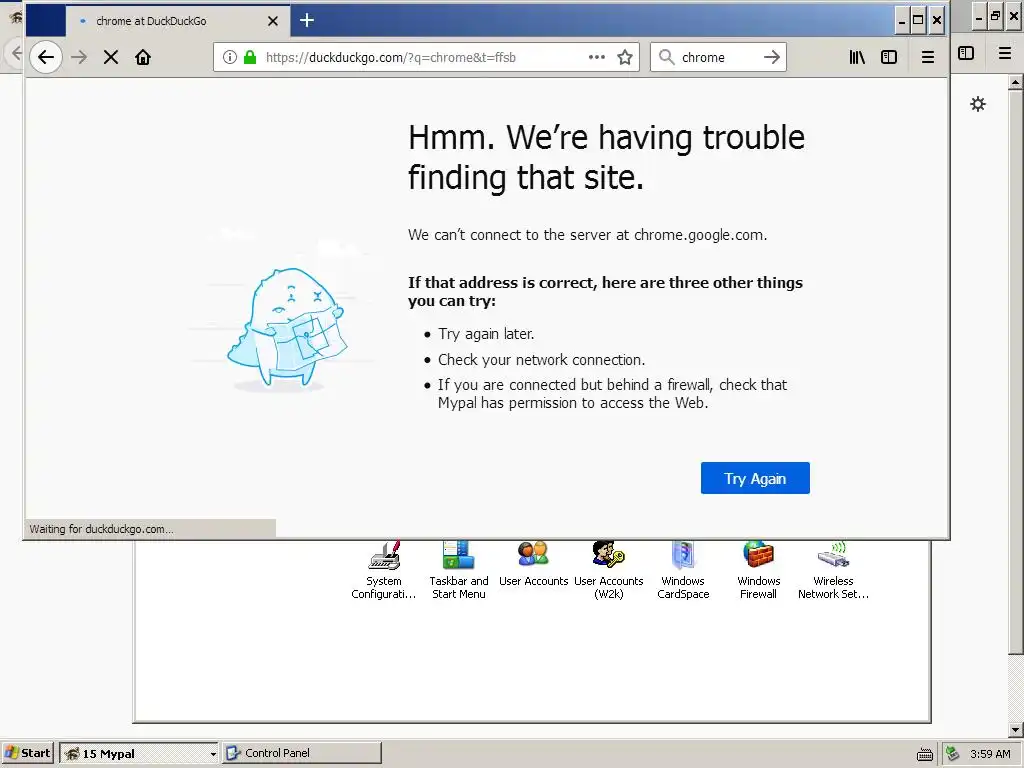Click the 'Check your network connection.' bullet
Viewport: 1024px width, 768px height.
541,360
